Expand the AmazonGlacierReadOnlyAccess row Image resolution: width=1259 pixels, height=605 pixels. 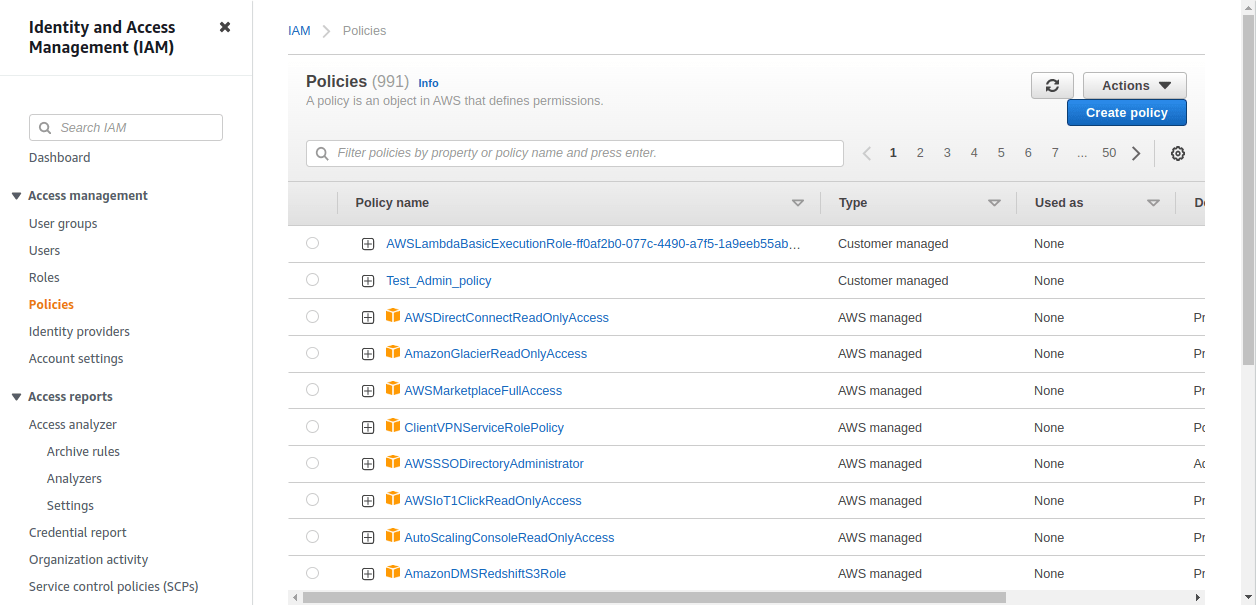(x=368, y=354)
